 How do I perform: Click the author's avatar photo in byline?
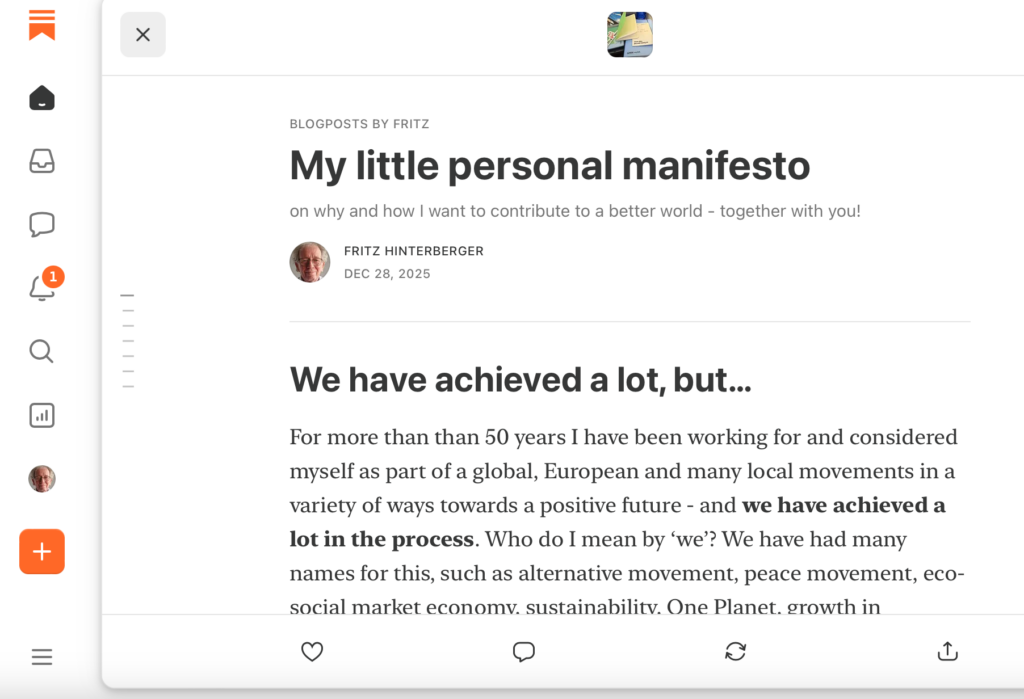(x=310, y=262)
